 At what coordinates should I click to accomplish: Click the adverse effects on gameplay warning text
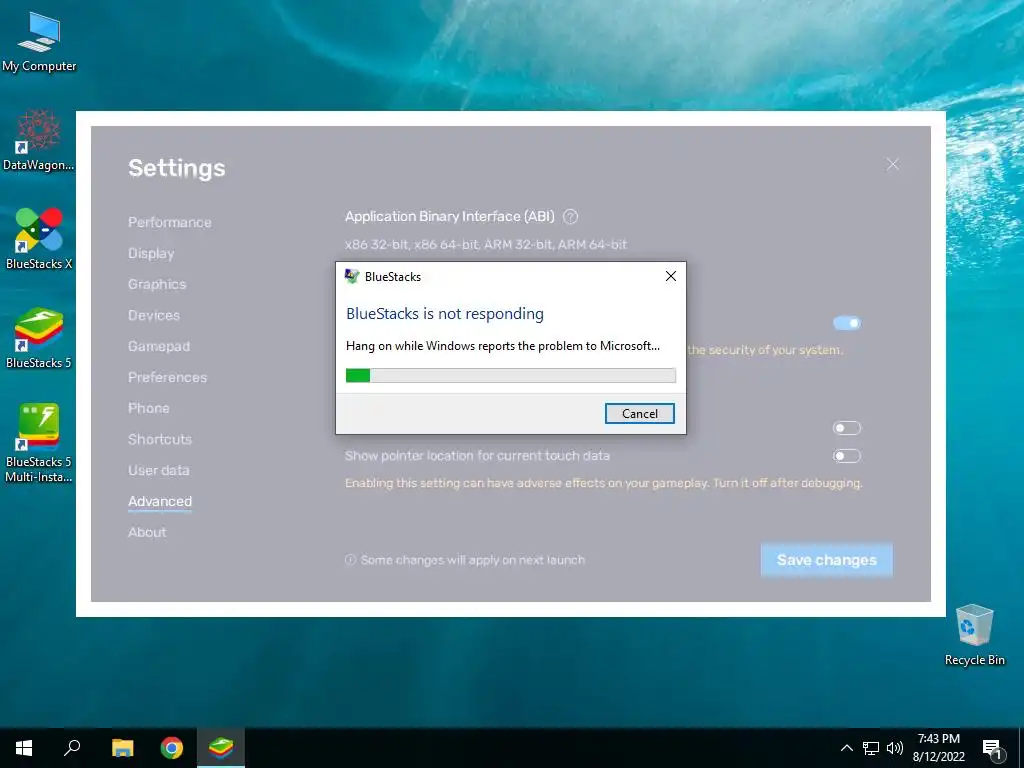click(603, 483)
